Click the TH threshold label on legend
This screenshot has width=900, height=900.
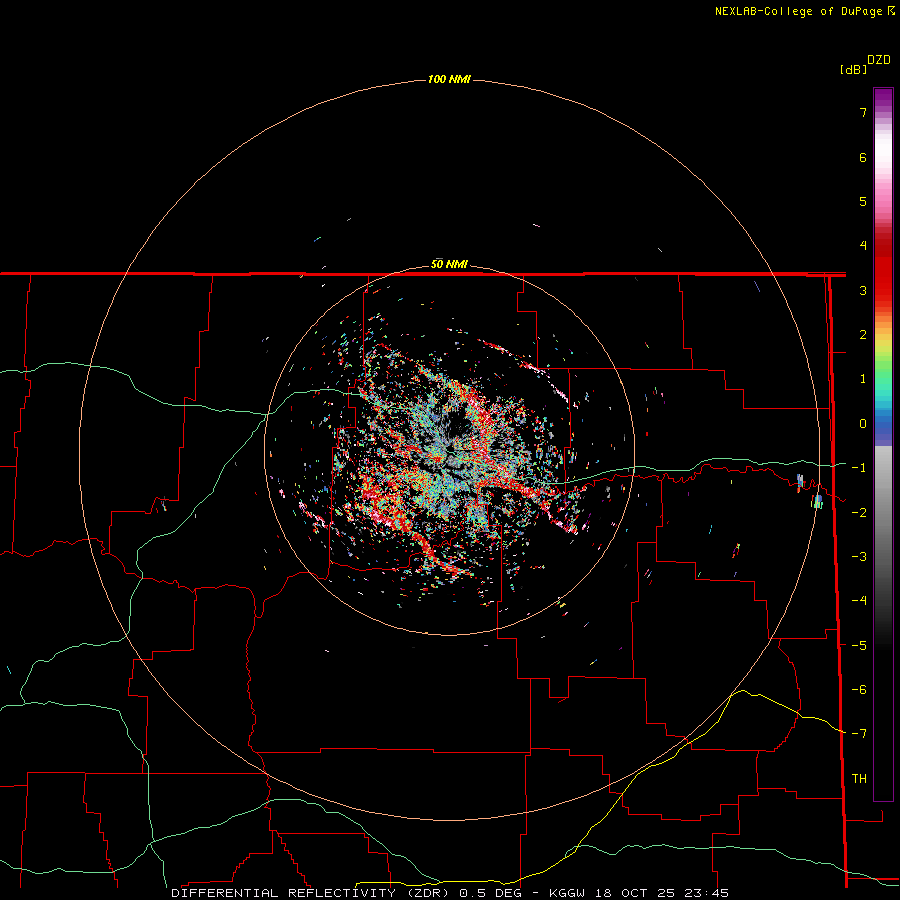(859, 778)
